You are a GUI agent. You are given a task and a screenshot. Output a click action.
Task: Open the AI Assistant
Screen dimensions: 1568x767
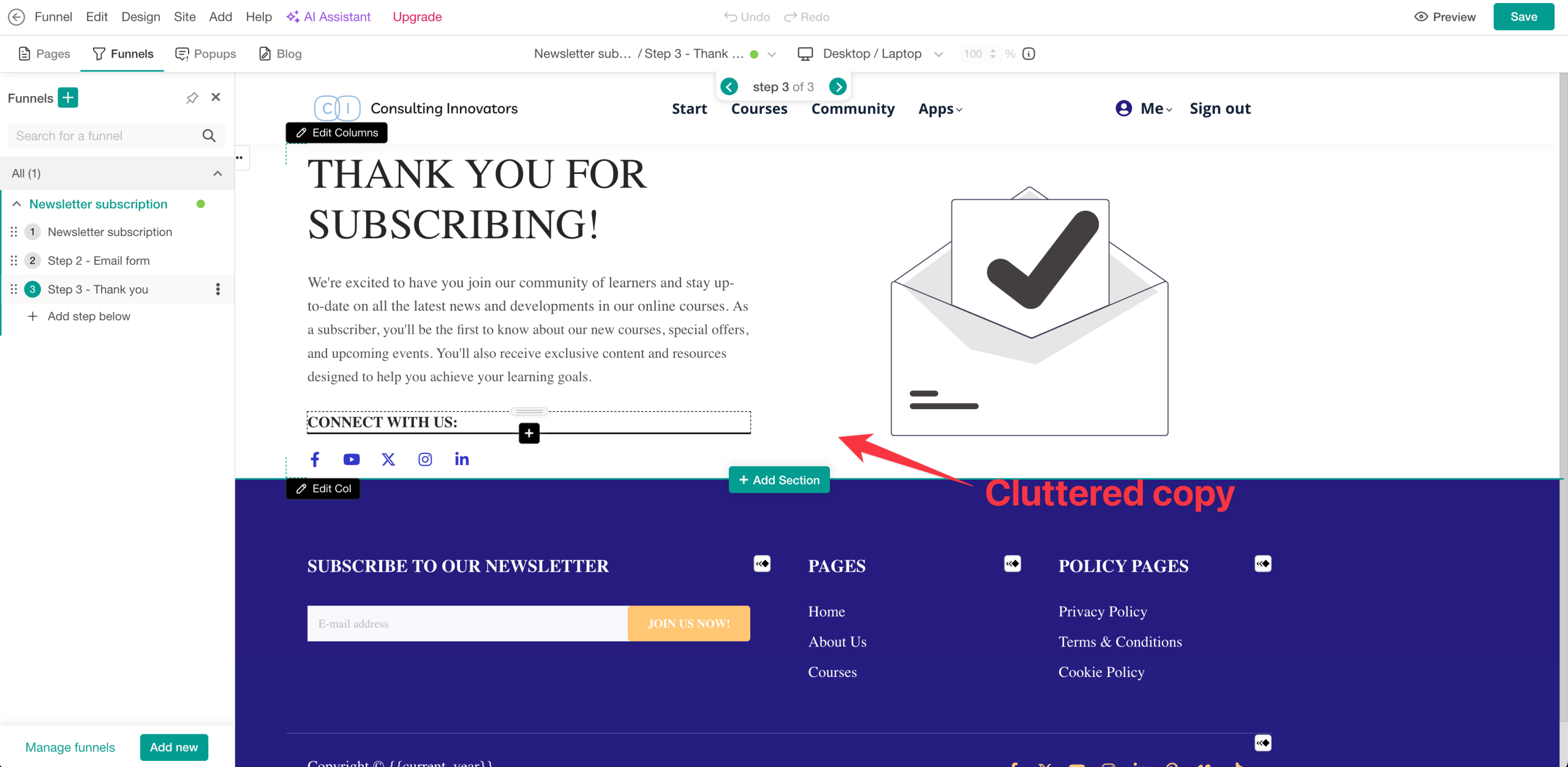328,17
